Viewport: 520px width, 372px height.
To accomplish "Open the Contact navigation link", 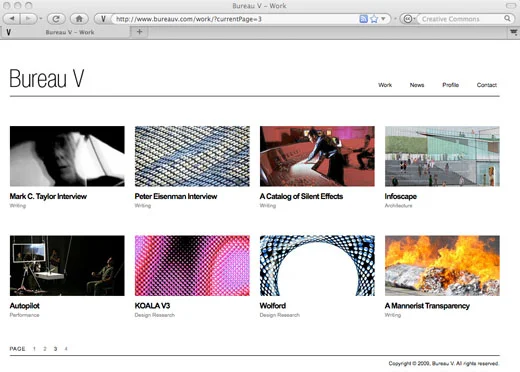I will pos(487,85).
